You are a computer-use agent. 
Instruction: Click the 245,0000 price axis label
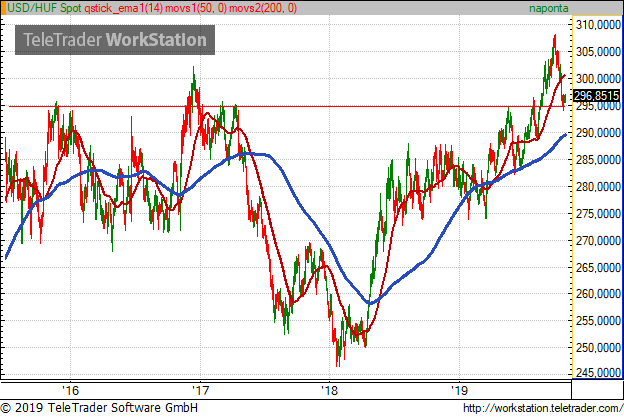click(598, 372)
